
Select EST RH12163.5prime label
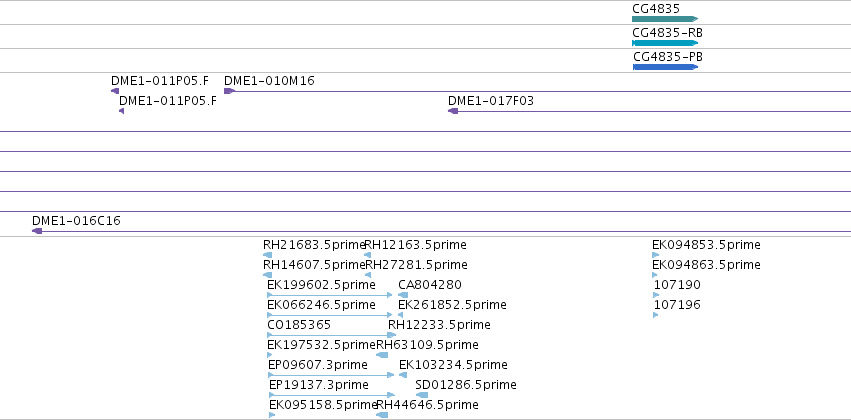coord(415,245)
